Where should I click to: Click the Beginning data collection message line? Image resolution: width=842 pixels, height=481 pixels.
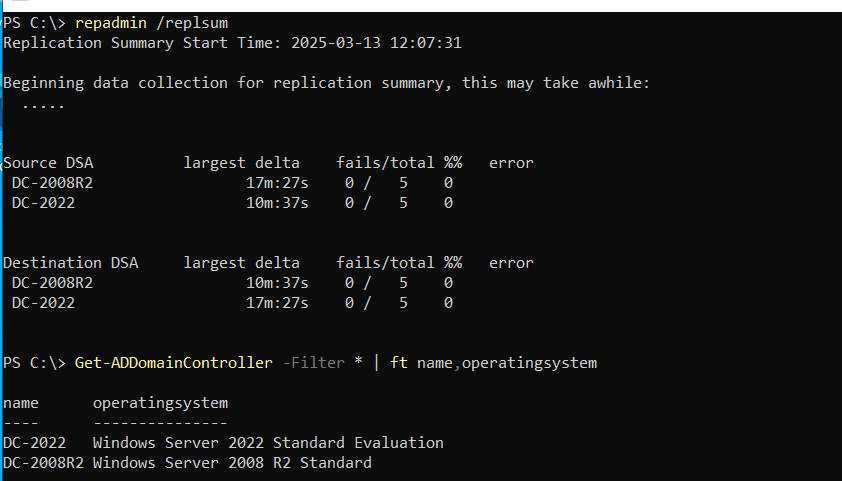point(326,83)
